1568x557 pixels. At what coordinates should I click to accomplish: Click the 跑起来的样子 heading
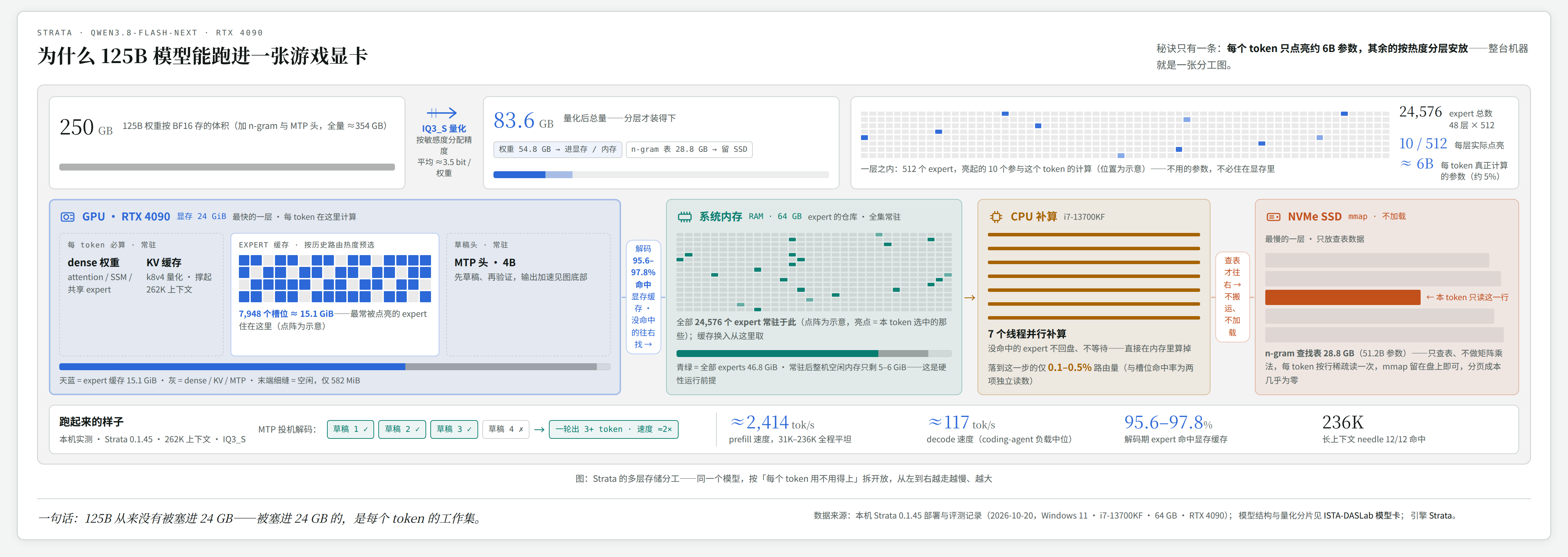pos(91,422)
